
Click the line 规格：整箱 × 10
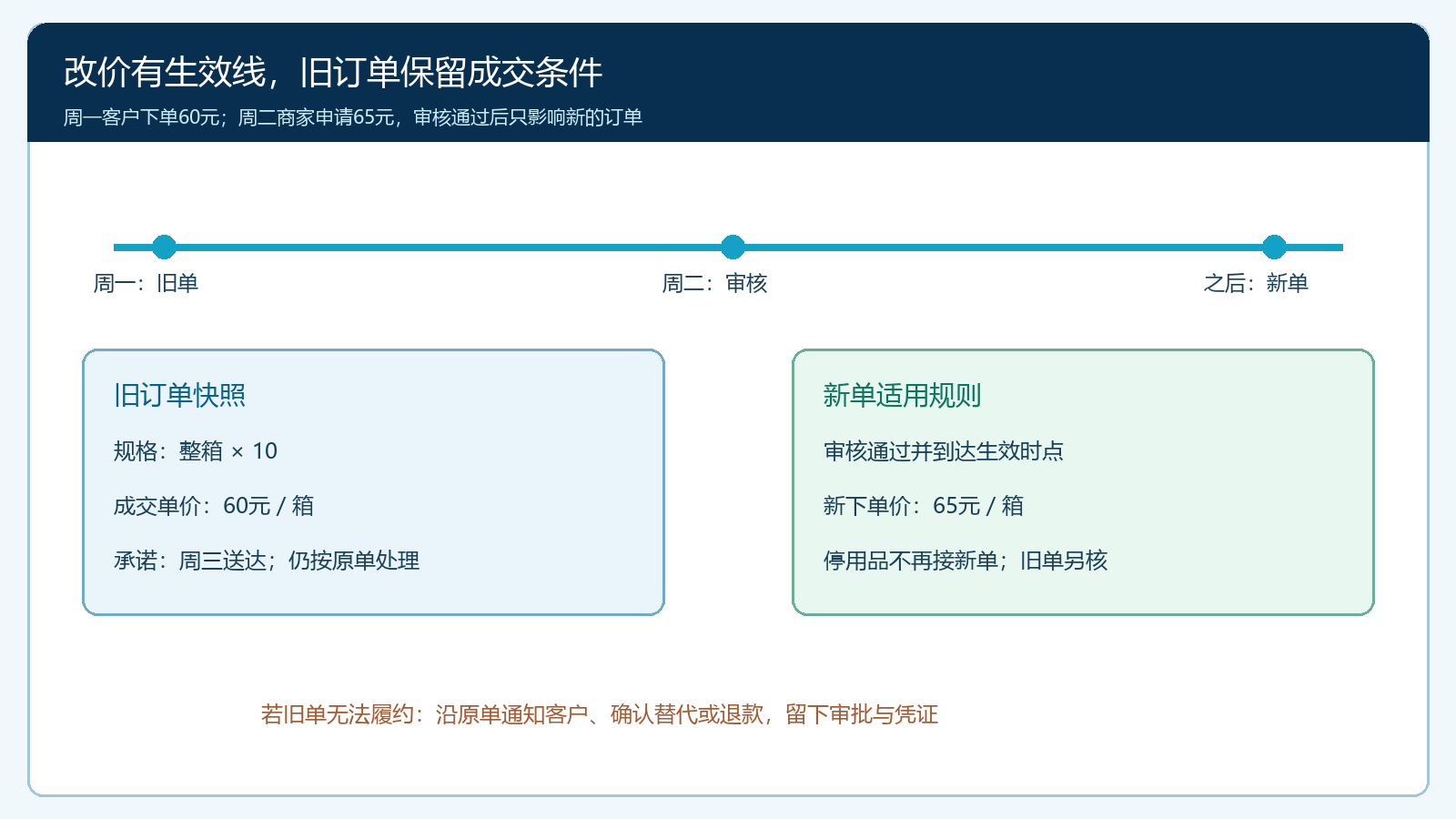196,451
